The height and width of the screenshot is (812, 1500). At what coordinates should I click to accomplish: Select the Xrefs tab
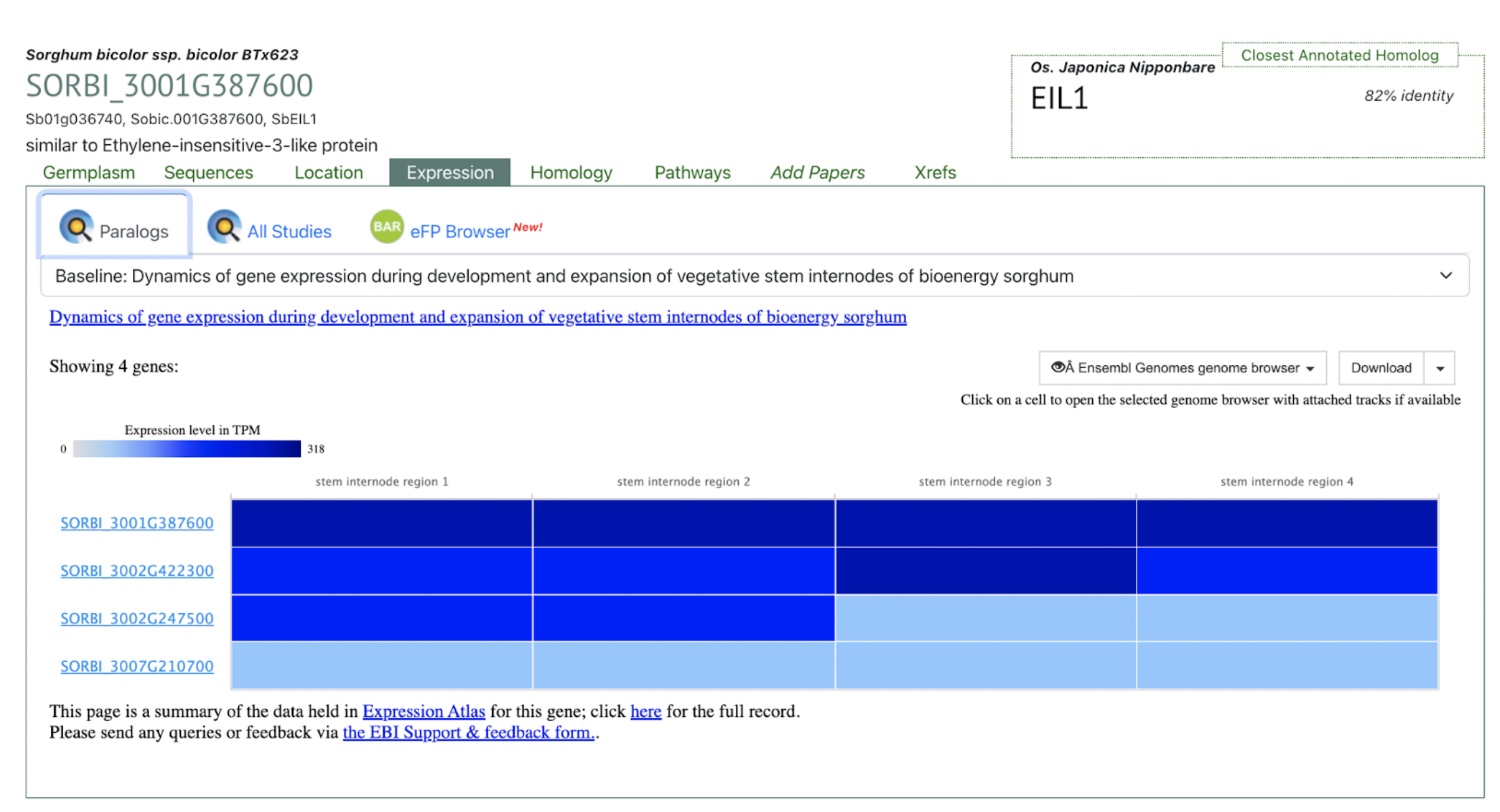coord(934,173)
